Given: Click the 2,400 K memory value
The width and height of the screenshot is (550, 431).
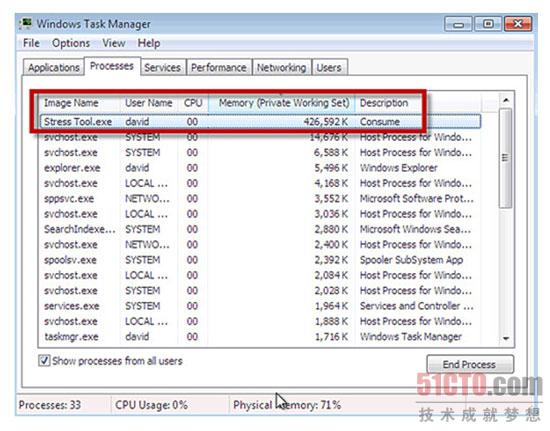Looking at the screenshot, I should [331, 244].
